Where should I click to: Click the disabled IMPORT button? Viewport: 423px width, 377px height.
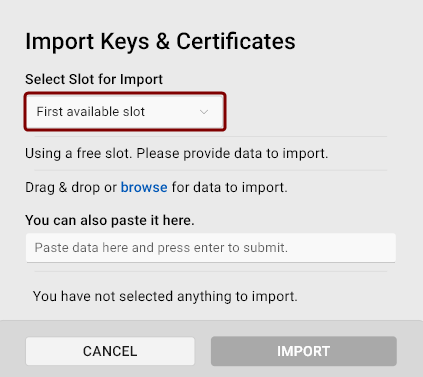pyautogui.click(x=304, y=351)
